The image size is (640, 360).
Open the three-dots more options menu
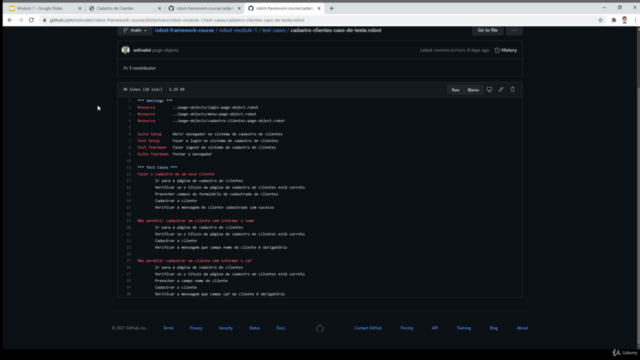point(514,30)
